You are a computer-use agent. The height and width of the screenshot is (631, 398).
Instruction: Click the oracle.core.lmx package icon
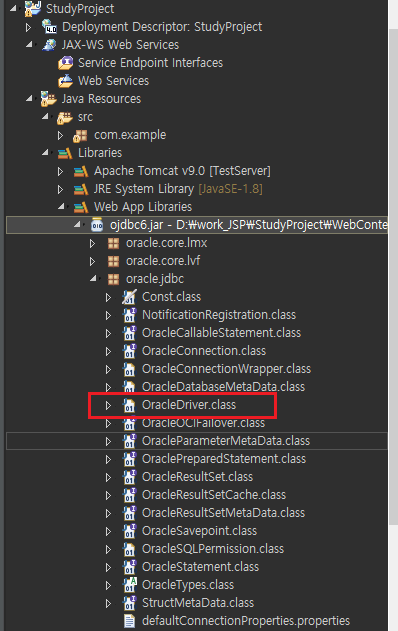click(113, 243)
